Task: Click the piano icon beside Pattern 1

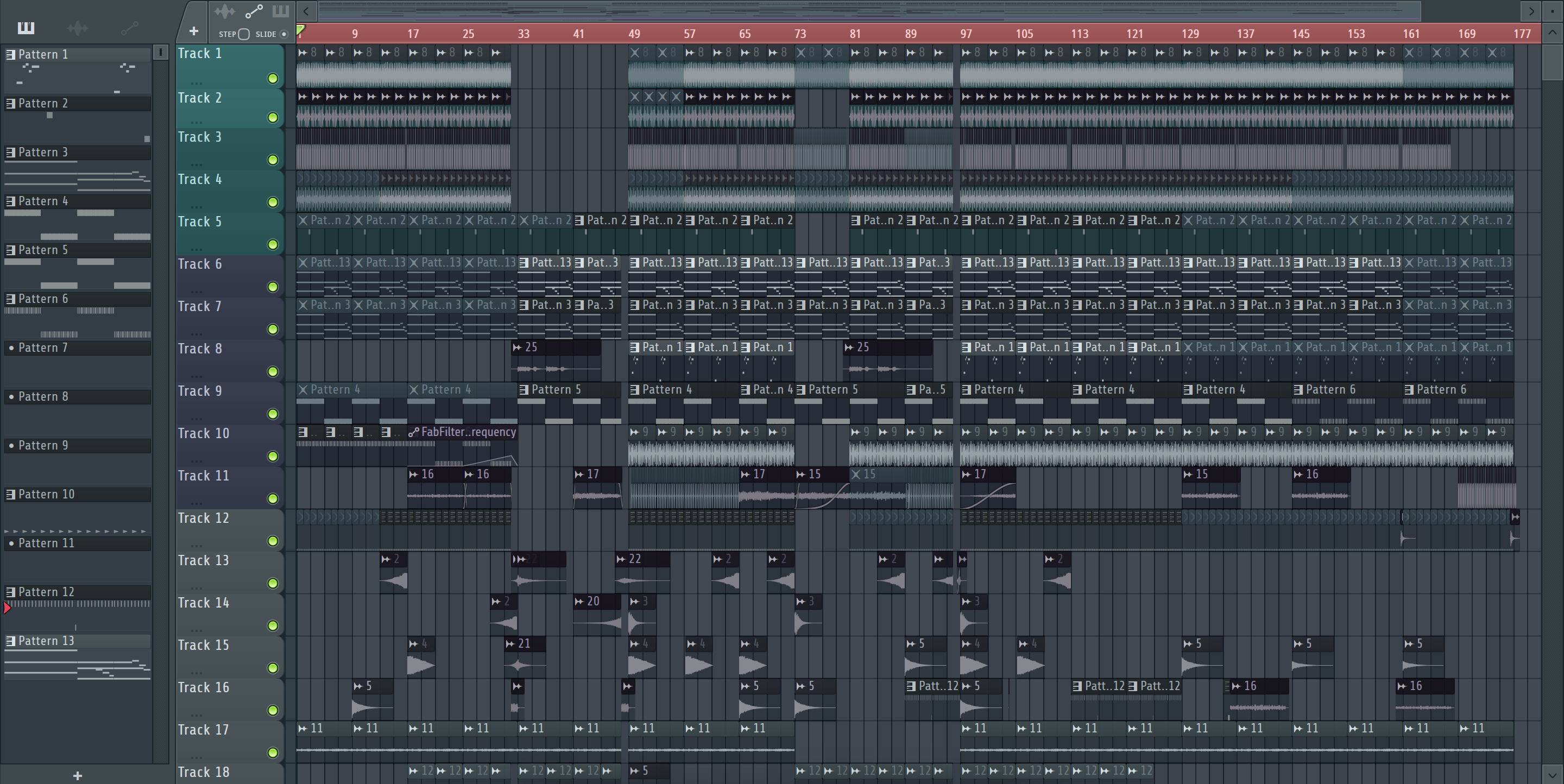Action: pyautogui.click(x=10, y=55)
